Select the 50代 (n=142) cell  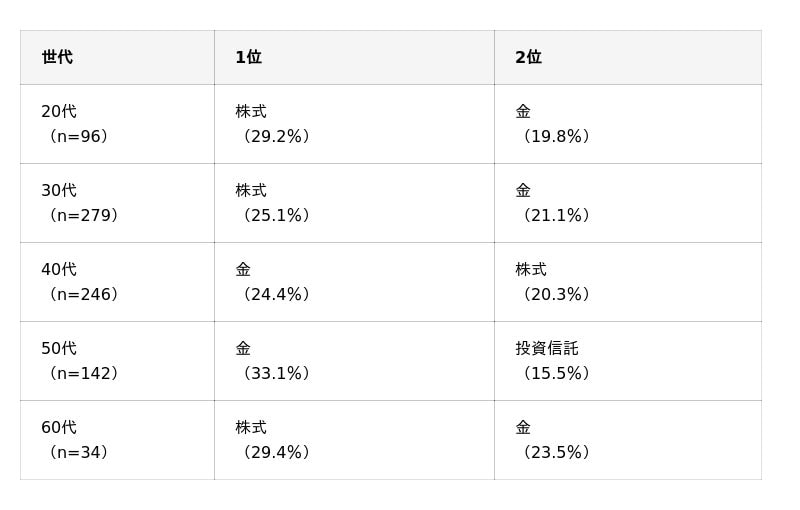[x=80, y=361]
